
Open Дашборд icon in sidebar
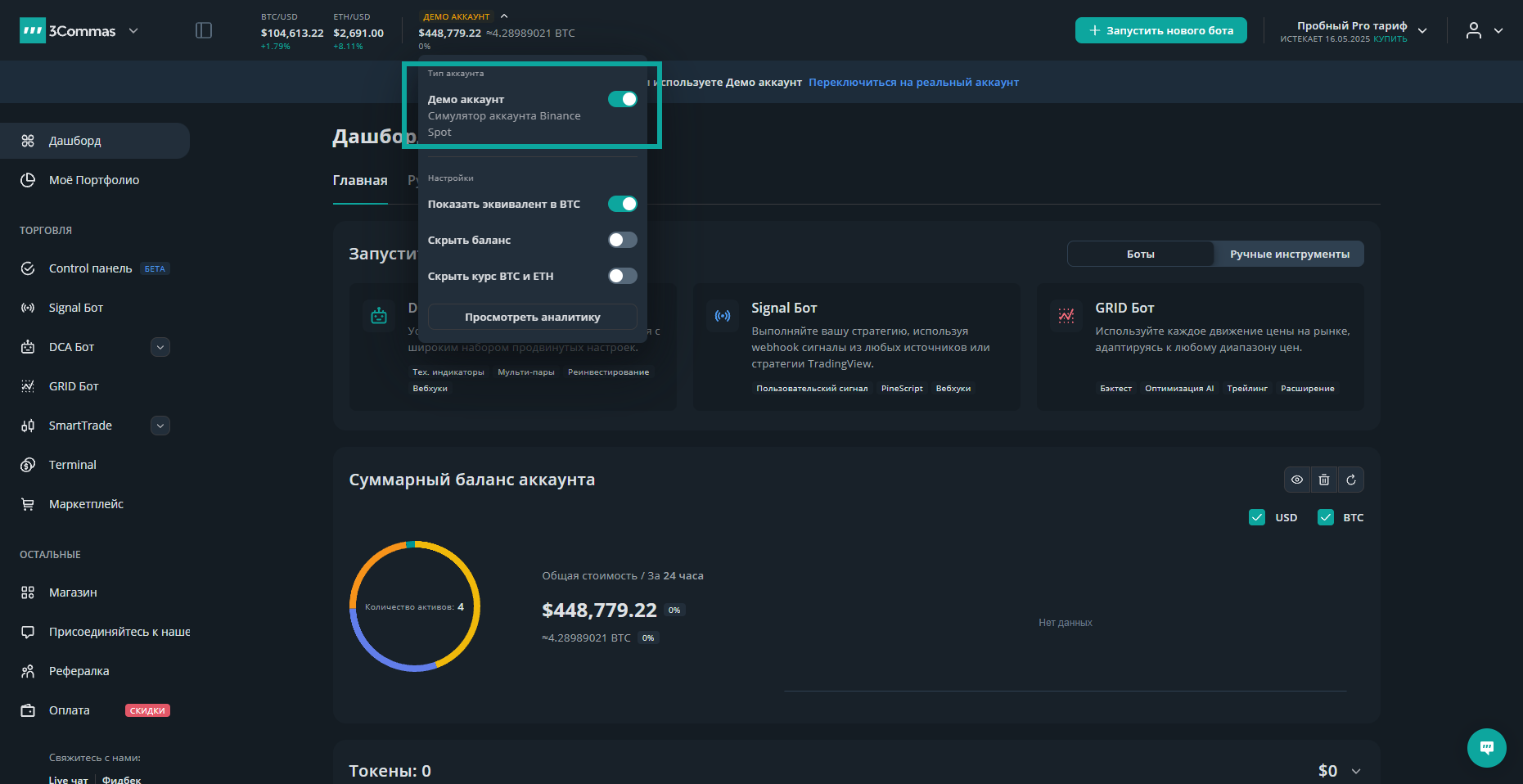point(28,141)
